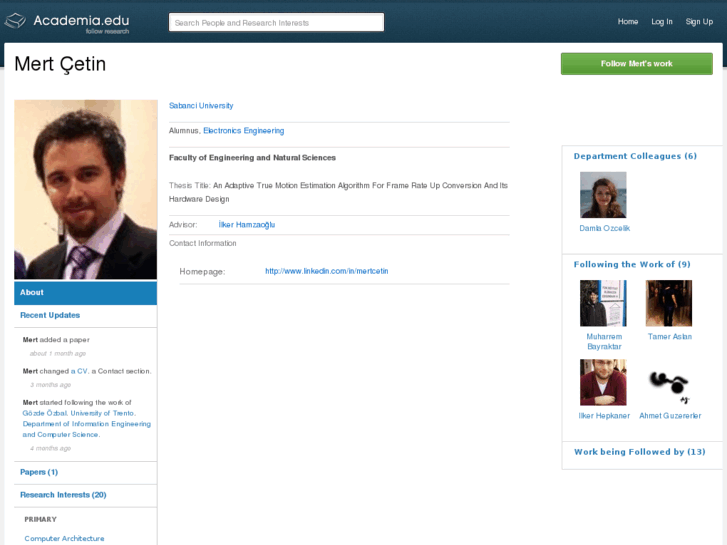Click the Academia.edu logo icon
Screen dimensions: 727x545
point(15,21)
